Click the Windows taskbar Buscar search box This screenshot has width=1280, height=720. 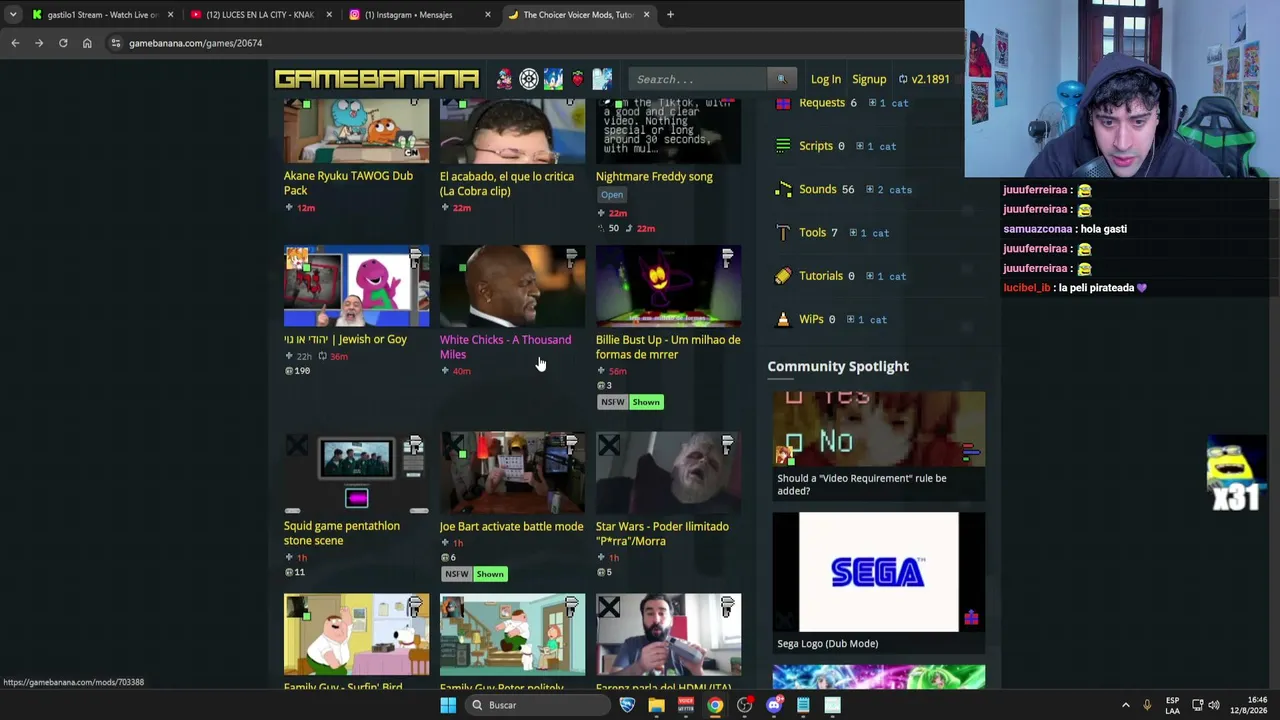pos(538,705)
